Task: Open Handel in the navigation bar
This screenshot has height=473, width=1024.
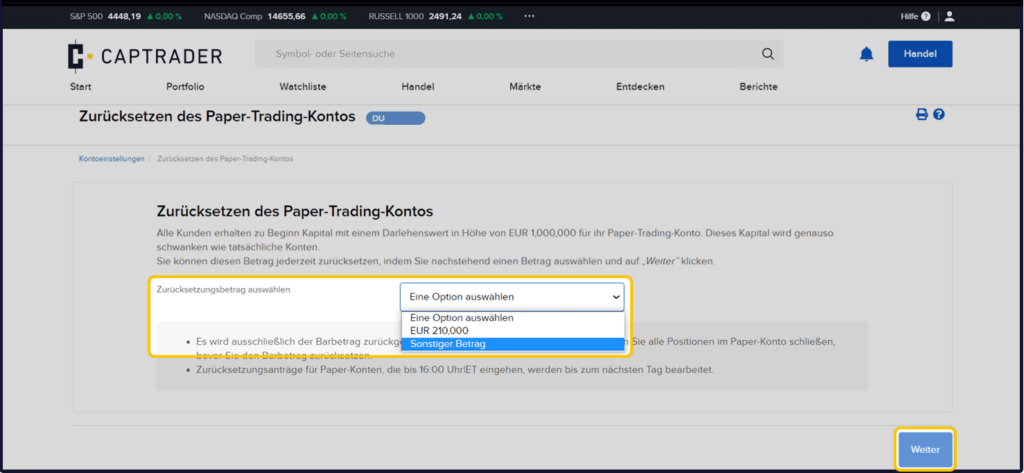Action: (x=418, y=87)
